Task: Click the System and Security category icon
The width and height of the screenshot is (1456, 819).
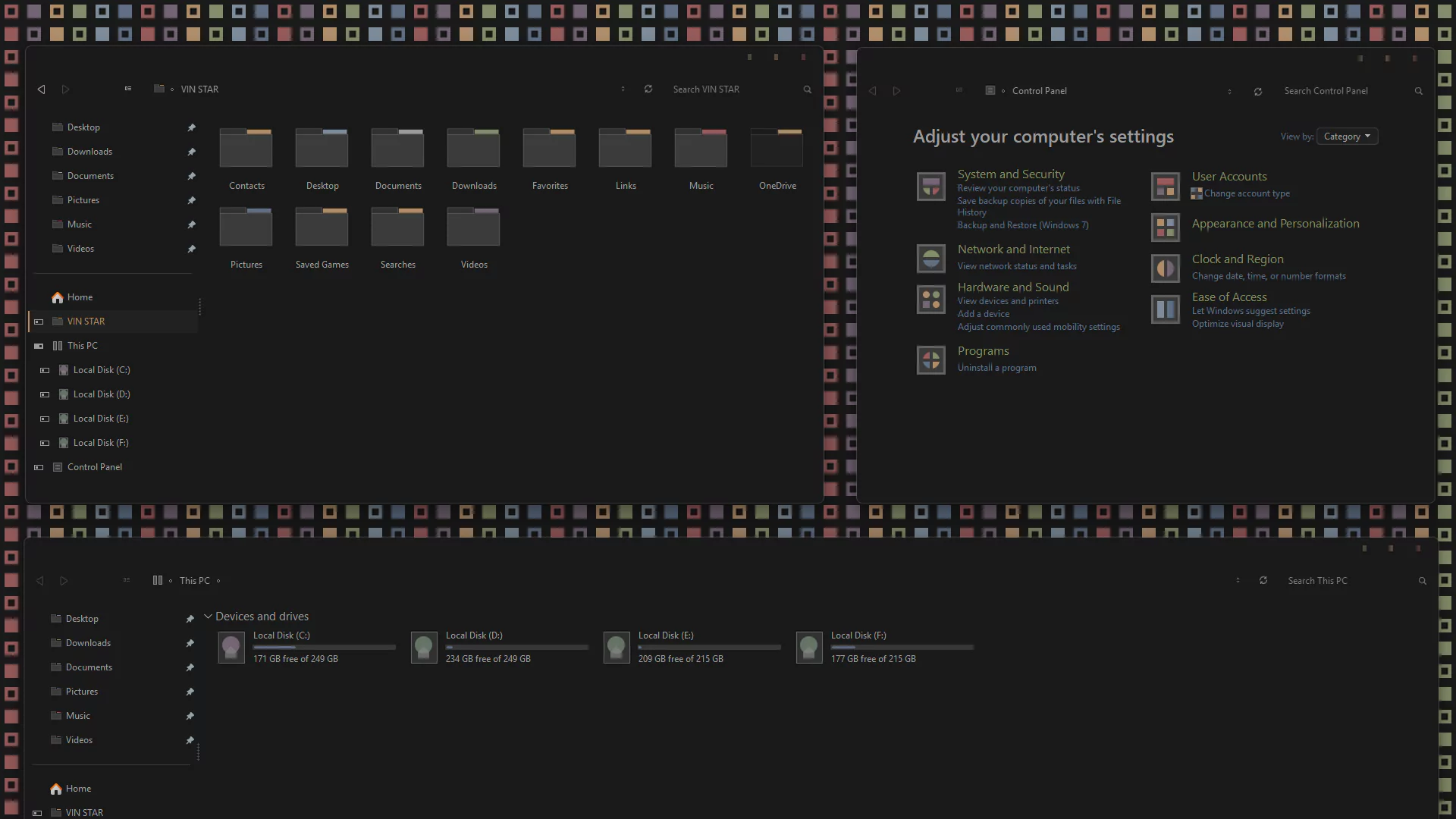Action: [x=930, y=186]
